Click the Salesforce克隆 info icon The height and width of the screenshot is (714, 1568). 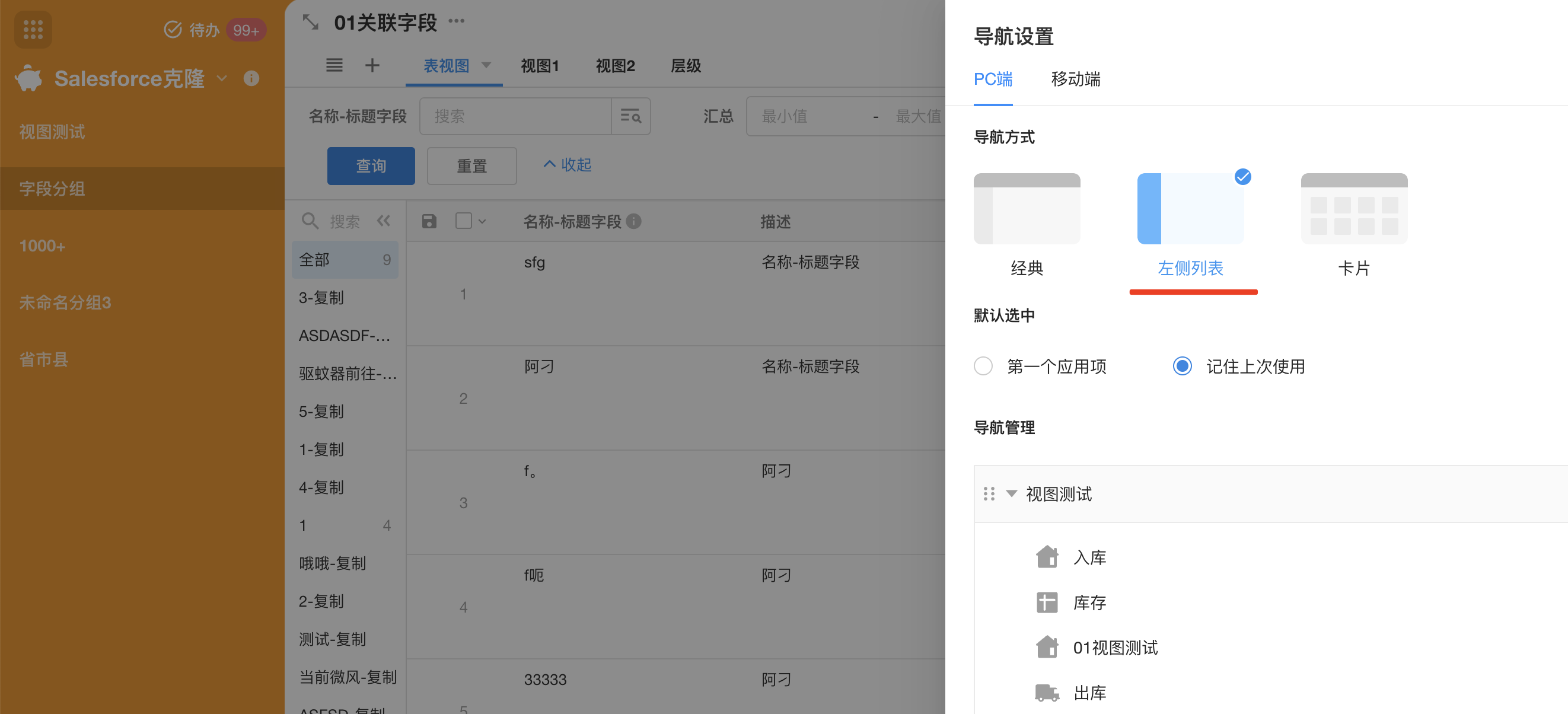coord(251,78)
